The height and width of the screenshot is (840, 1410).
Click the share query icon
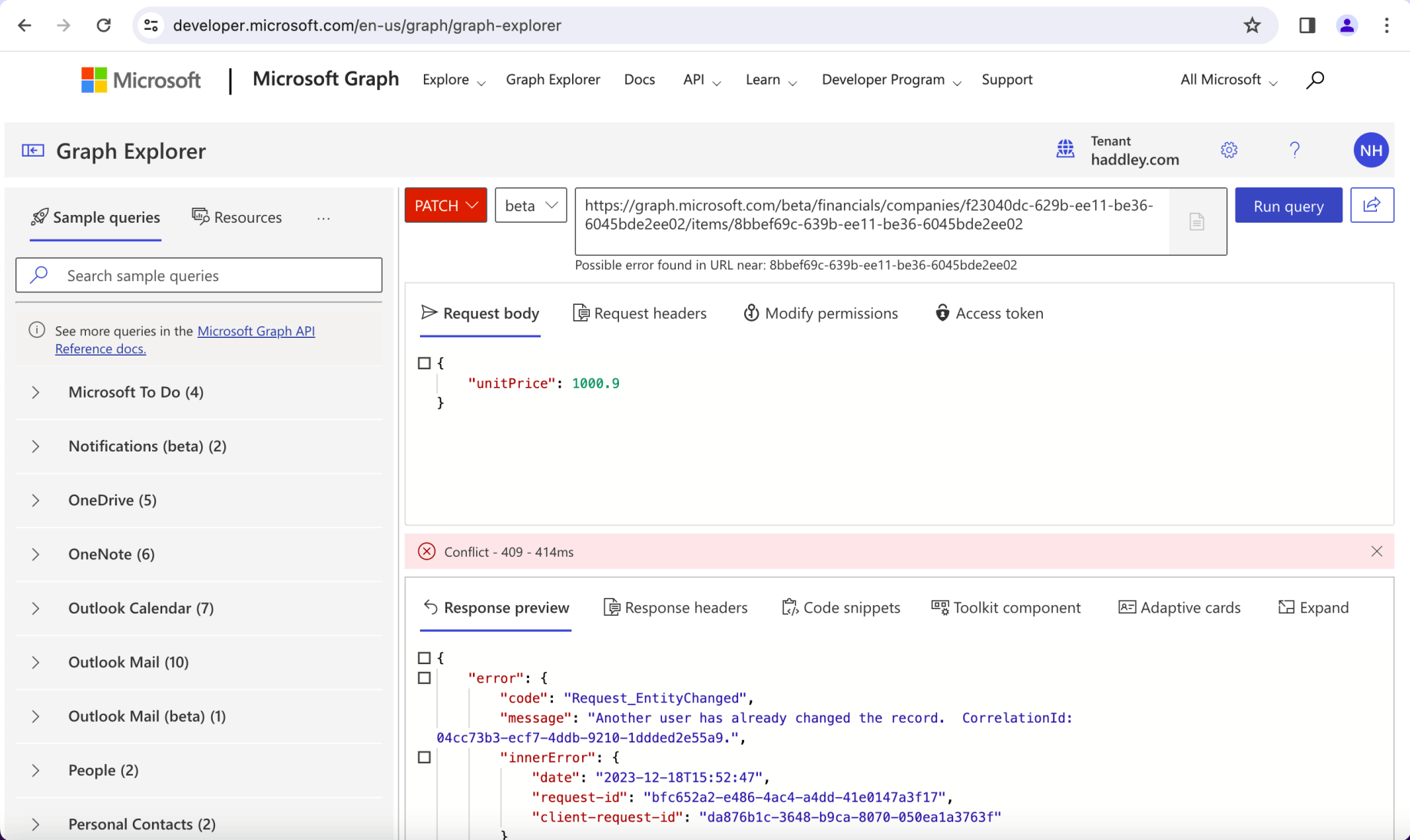[1372, 205]
